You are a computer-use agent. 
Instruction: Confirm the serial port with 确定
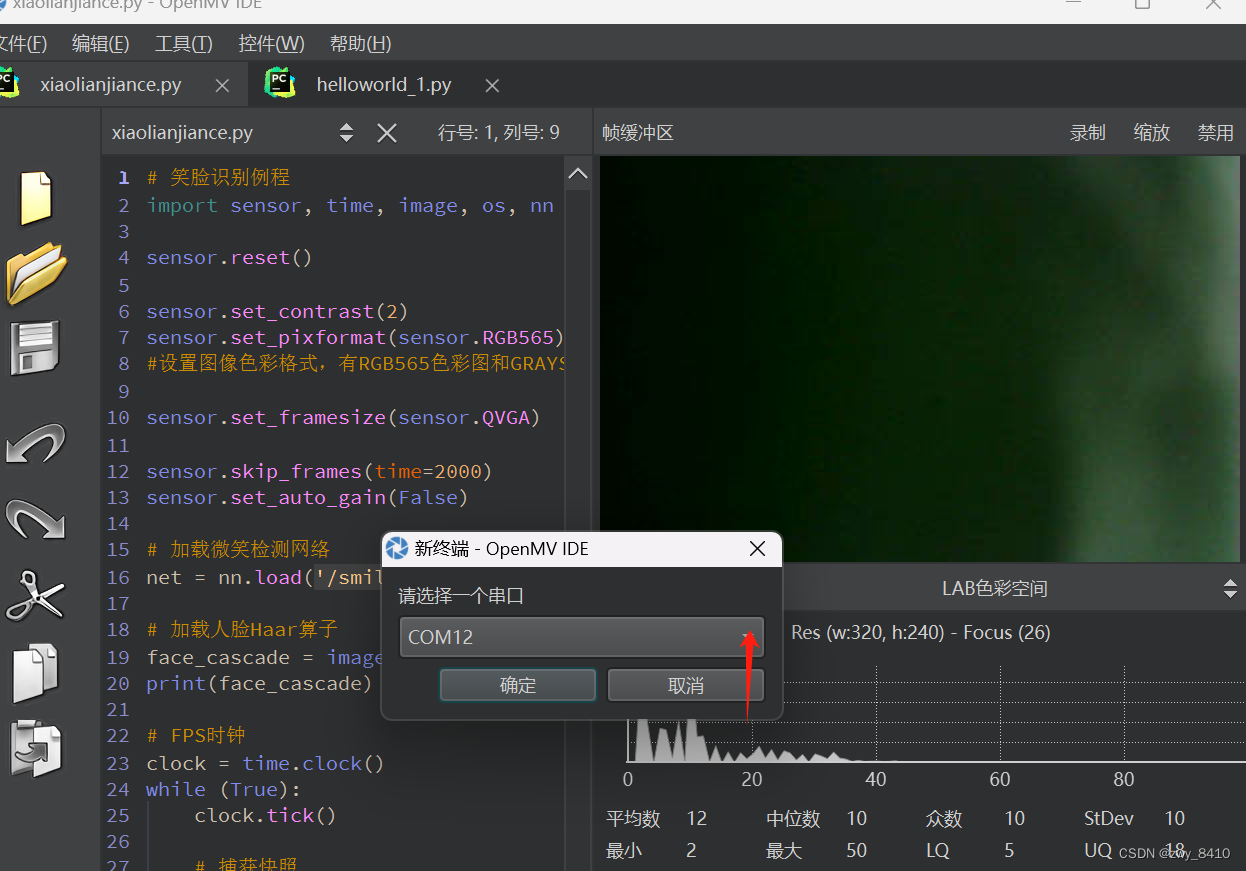[x=518, y=685]
